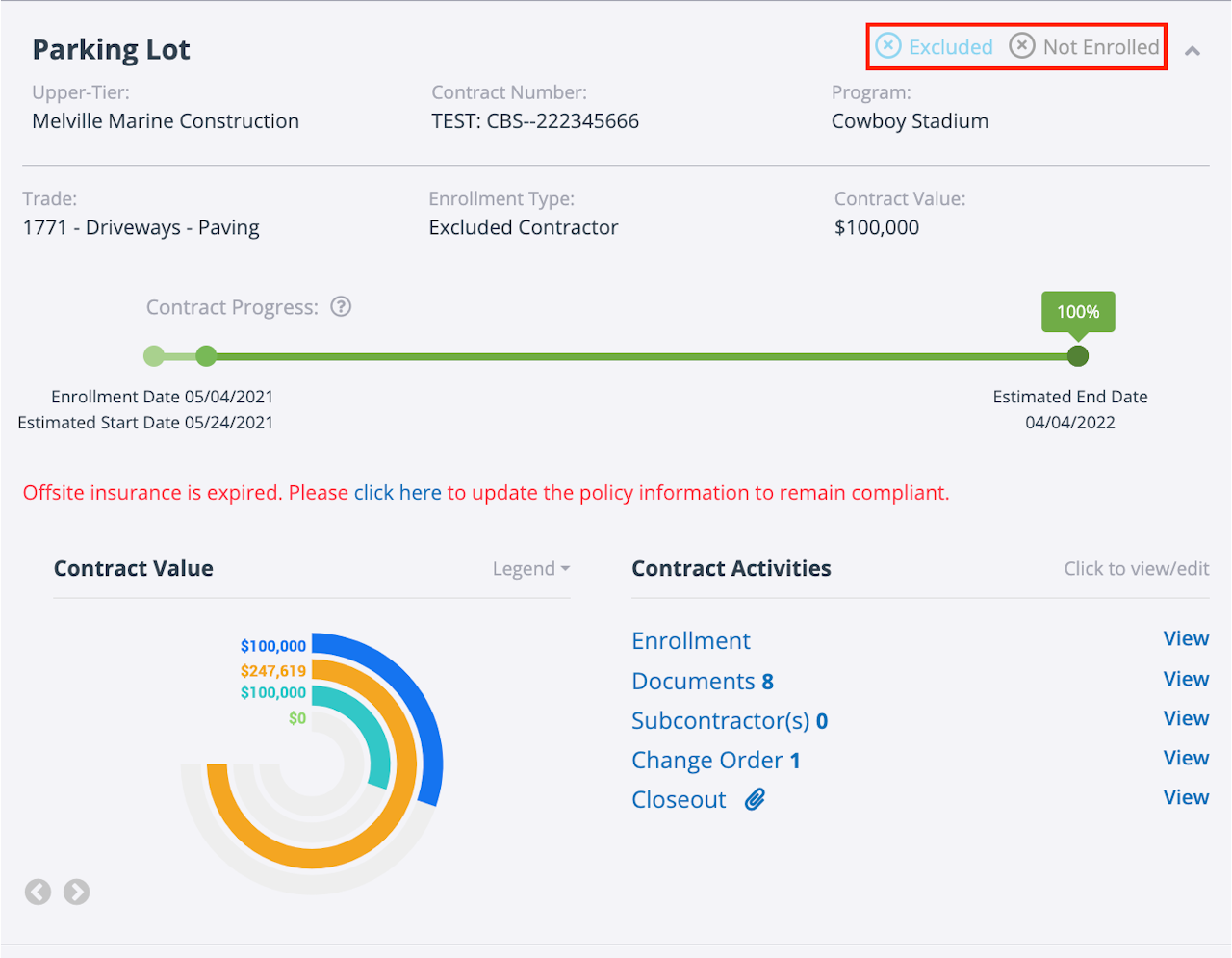Viewport: 1232px width, 958px height.
Task: Click the 100% end-date progress marker
Action: [x=1078, y=356]
